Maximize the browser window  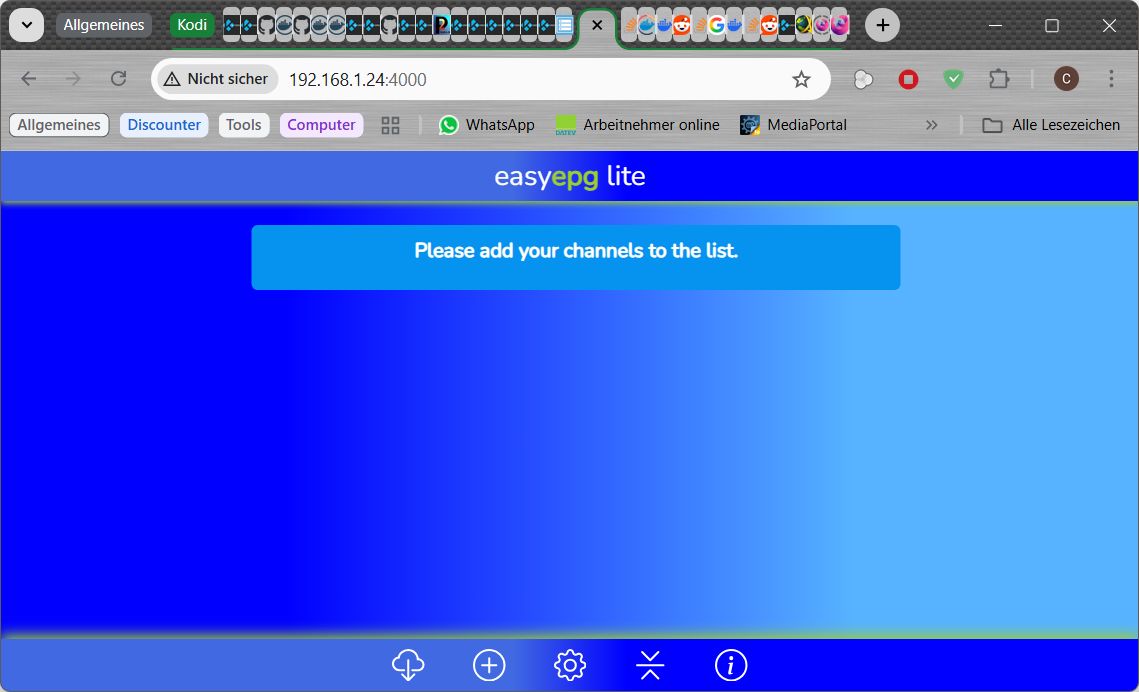click(1052, 25)
